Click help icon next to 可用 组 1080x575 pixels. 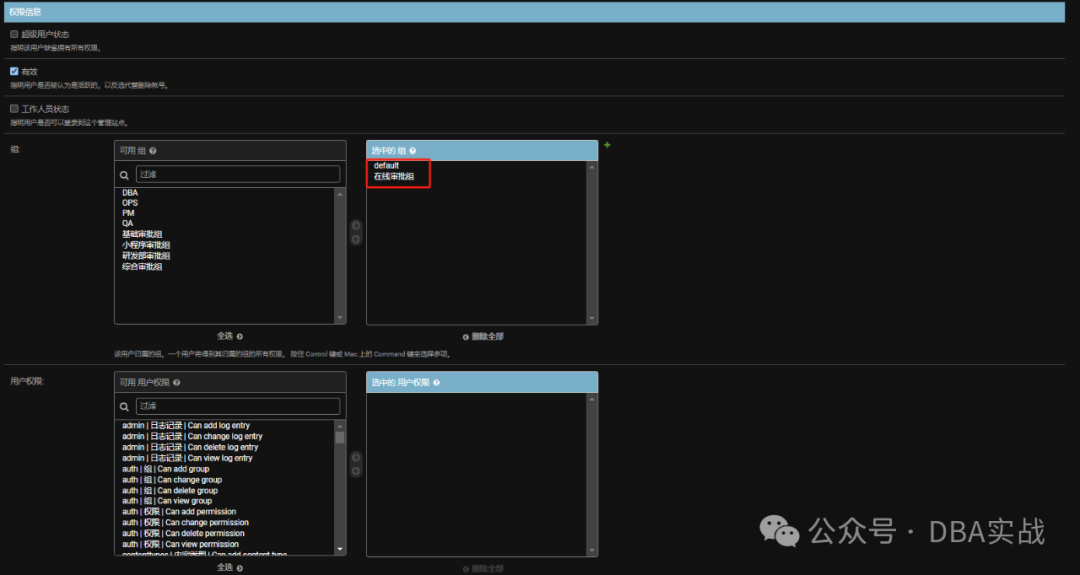[x=153, y=151]
